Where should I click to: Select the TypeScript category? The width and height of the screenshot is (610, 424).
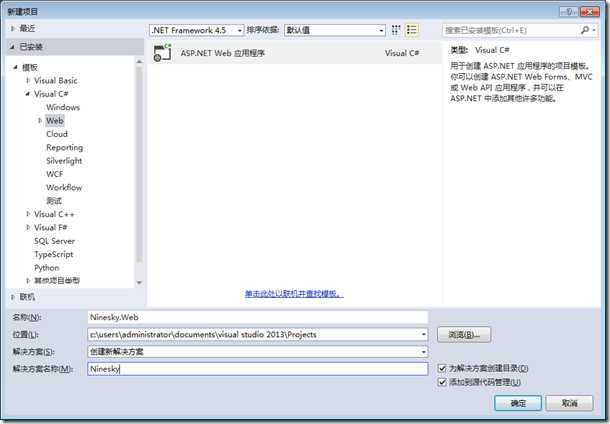(x=54, y=254)
